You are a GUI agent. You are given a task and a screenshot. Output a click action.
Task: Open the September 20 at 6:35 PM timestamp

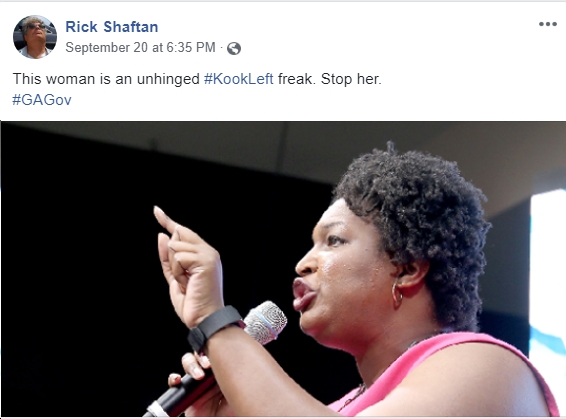tap(140, 47)
